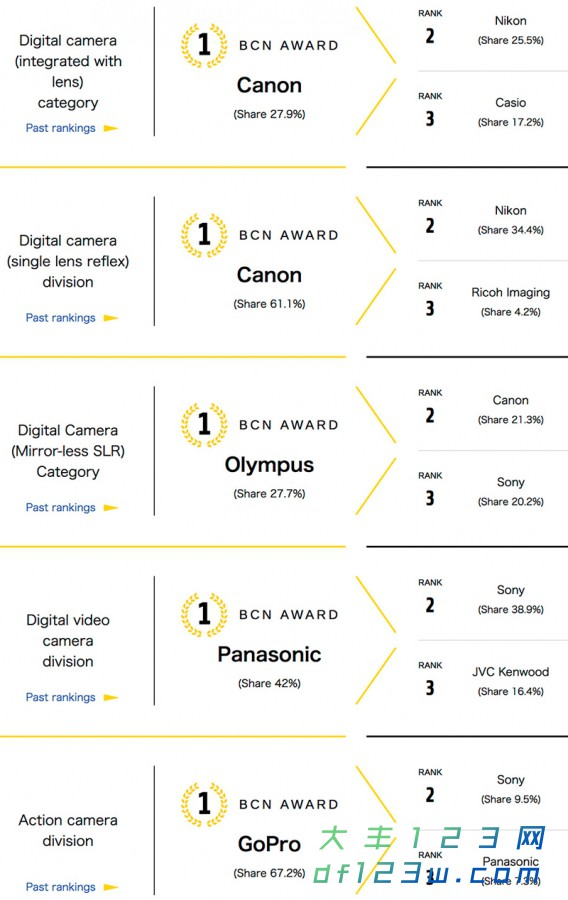Click Nikon rank 2 with 25.5% share
The image size is (568, 900).
pos(511,30)
